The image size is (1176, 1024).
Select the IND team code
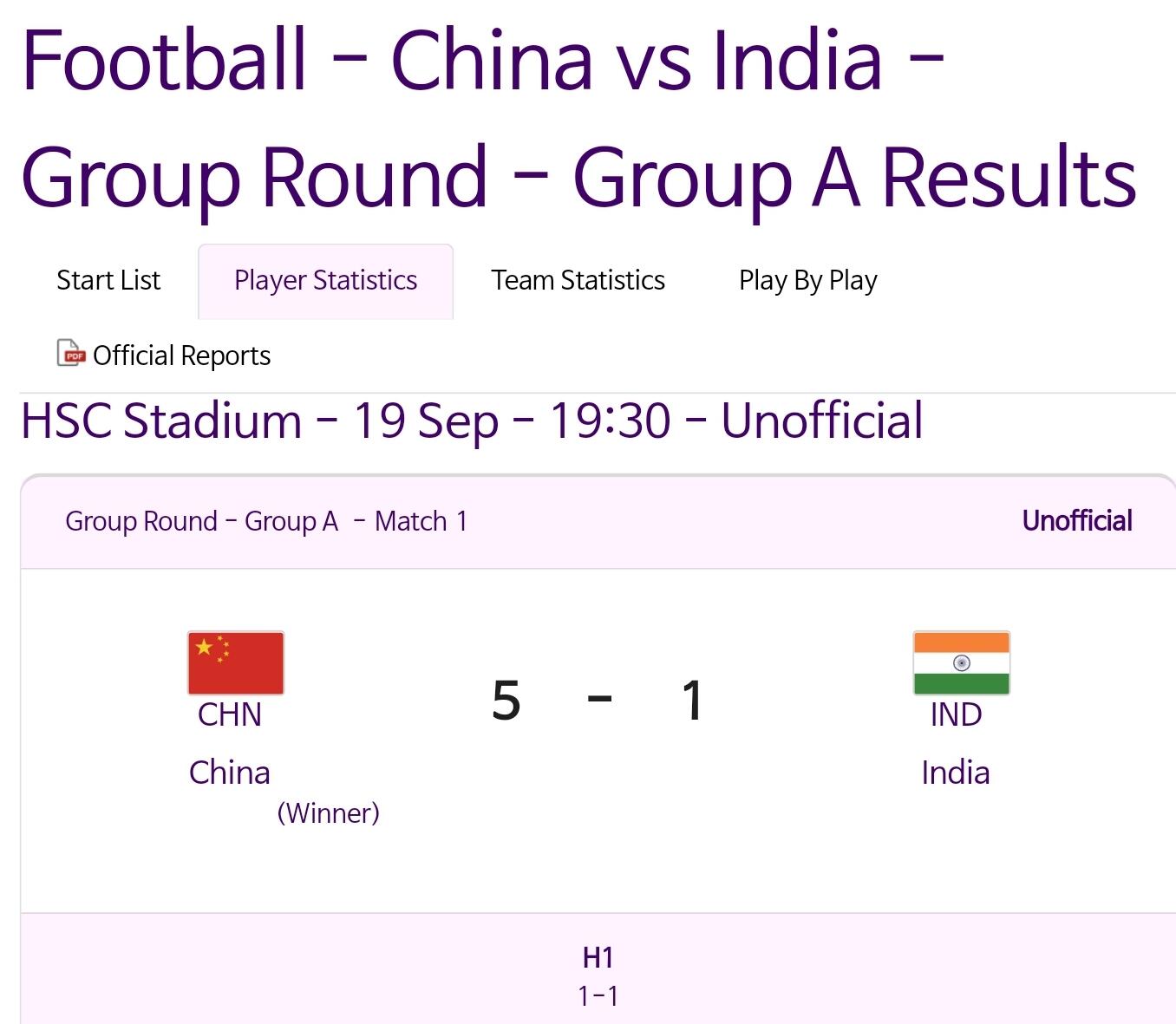[x=956, y=714]
